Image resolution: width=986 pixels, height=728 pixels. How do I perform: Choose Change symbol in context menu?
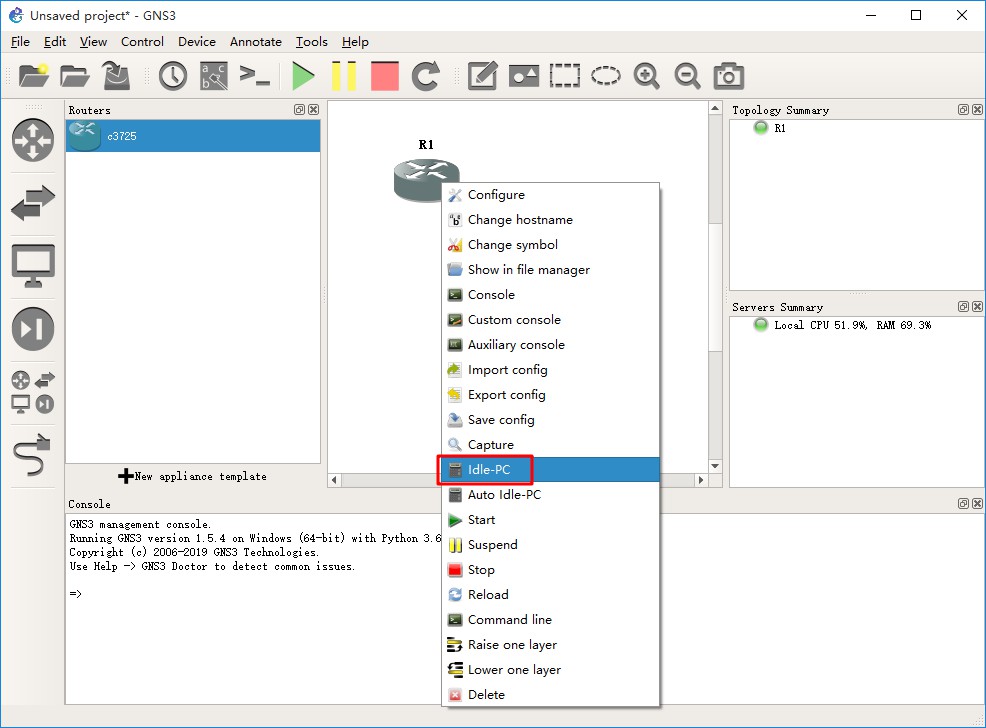click(551, 245)
